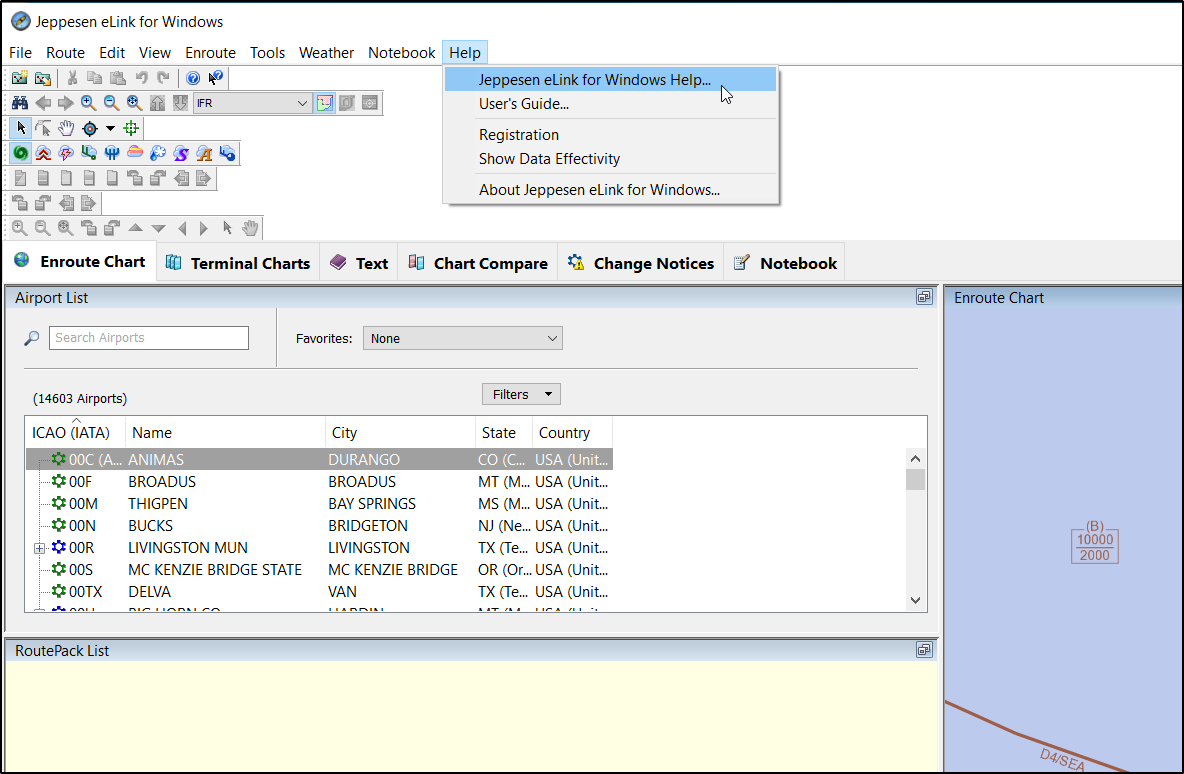Click the airport list scrollbar down arrow

click(915, 600)
